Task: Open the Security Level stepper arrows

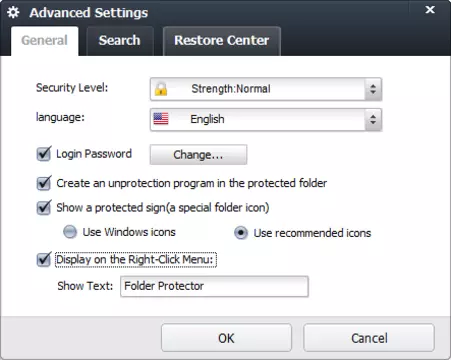Action: click(373, 89)
